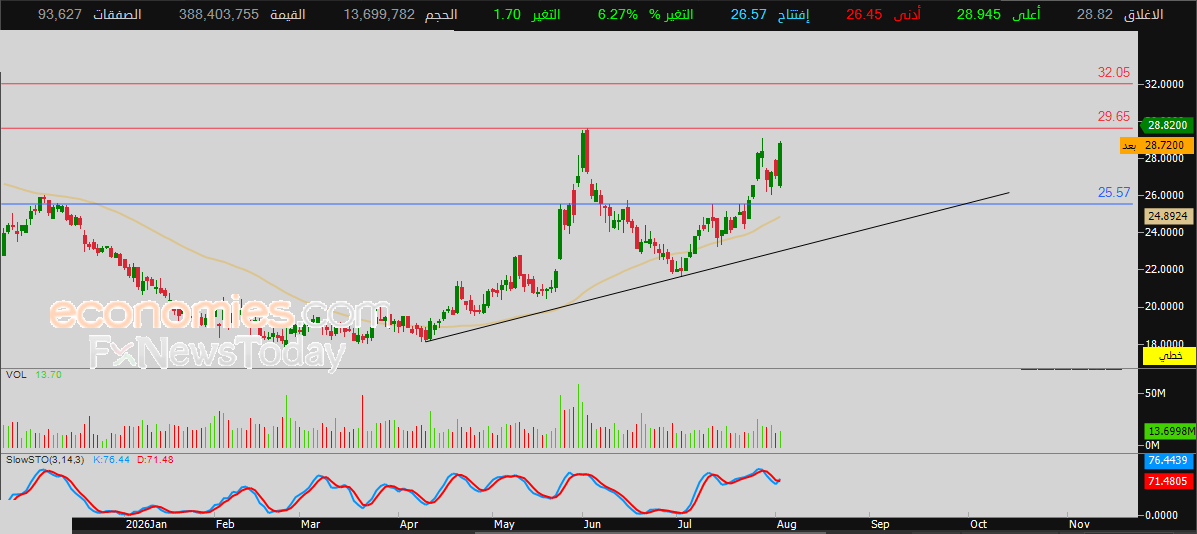Select the 29.65 red resistance line label
Image resolution: width=1197 pixels, height=534 pixels.
click(x=1113, y=117)
